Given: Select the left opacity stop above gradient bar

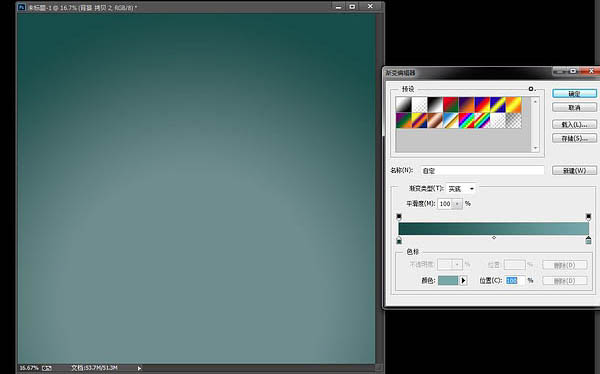Looking at the screenshot, I should [399, 217].
